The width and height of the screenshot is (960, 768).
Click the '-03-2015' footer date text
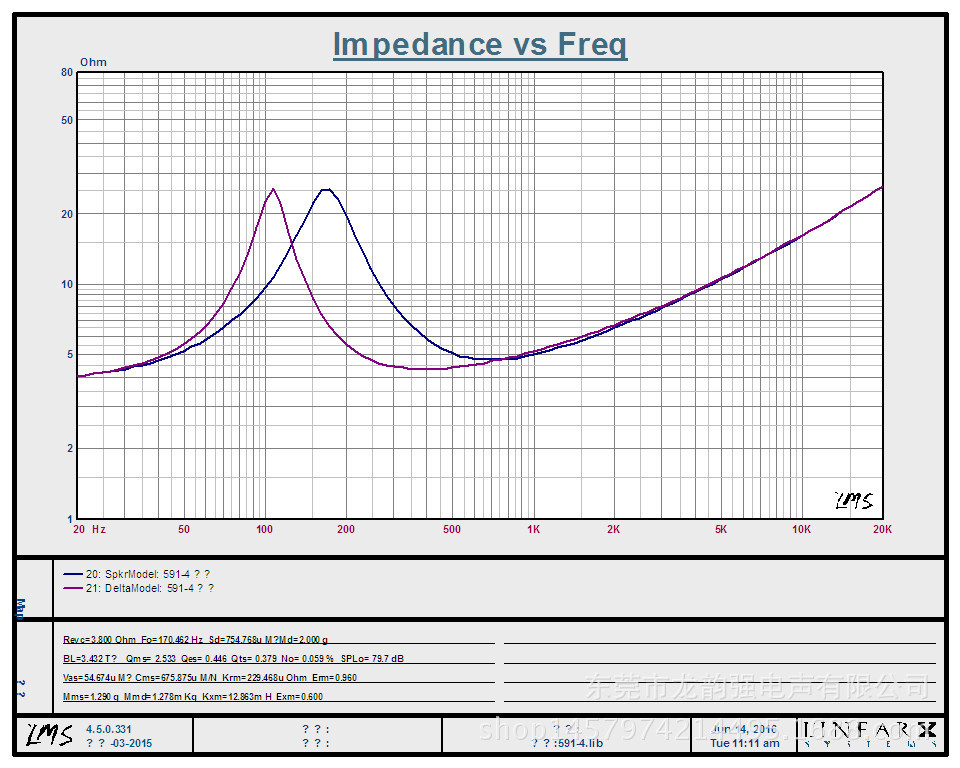[132, 743]
